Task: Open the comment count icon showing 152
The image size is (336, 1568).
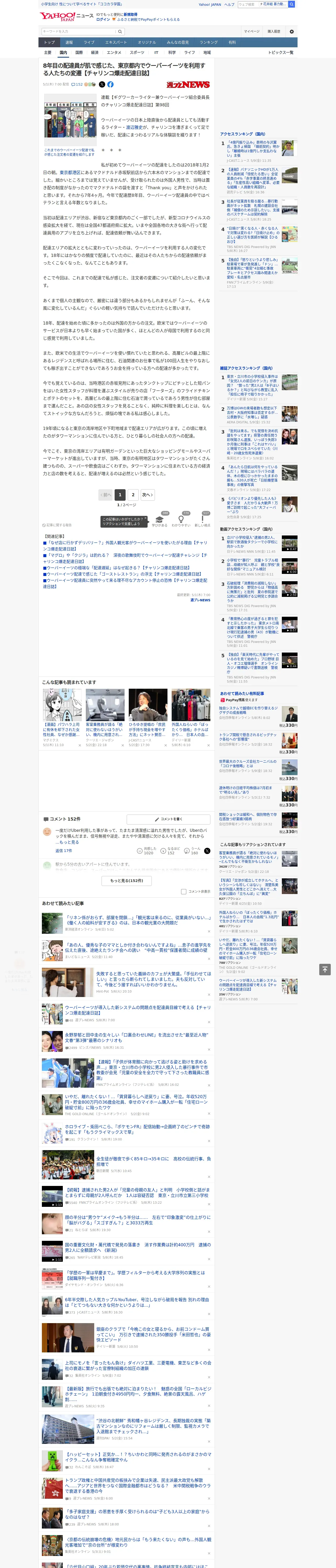Action: [77, 85]
